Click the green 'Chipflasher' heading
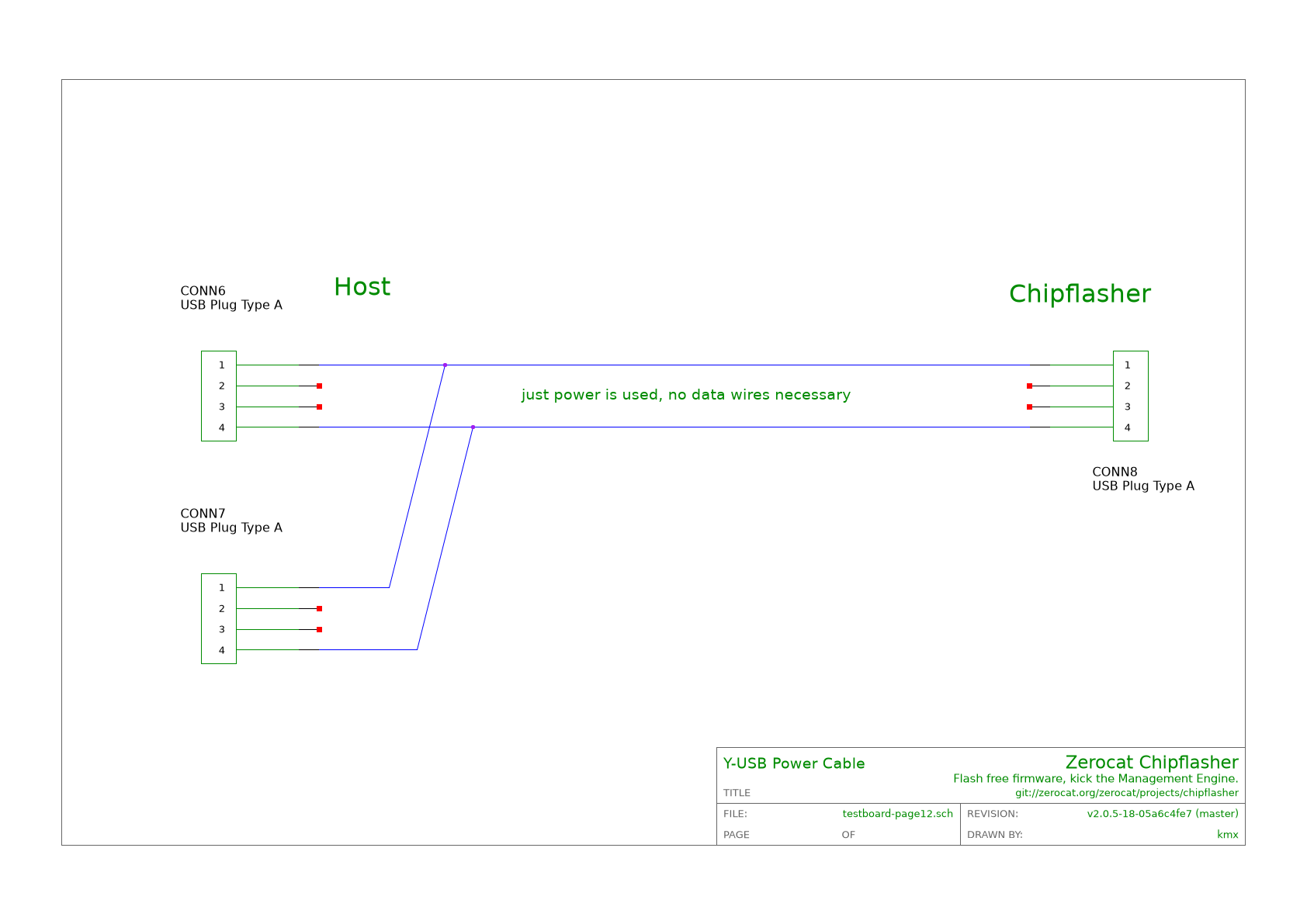The height and width of the screenshot is (924, 1307). click(1080, 294)
